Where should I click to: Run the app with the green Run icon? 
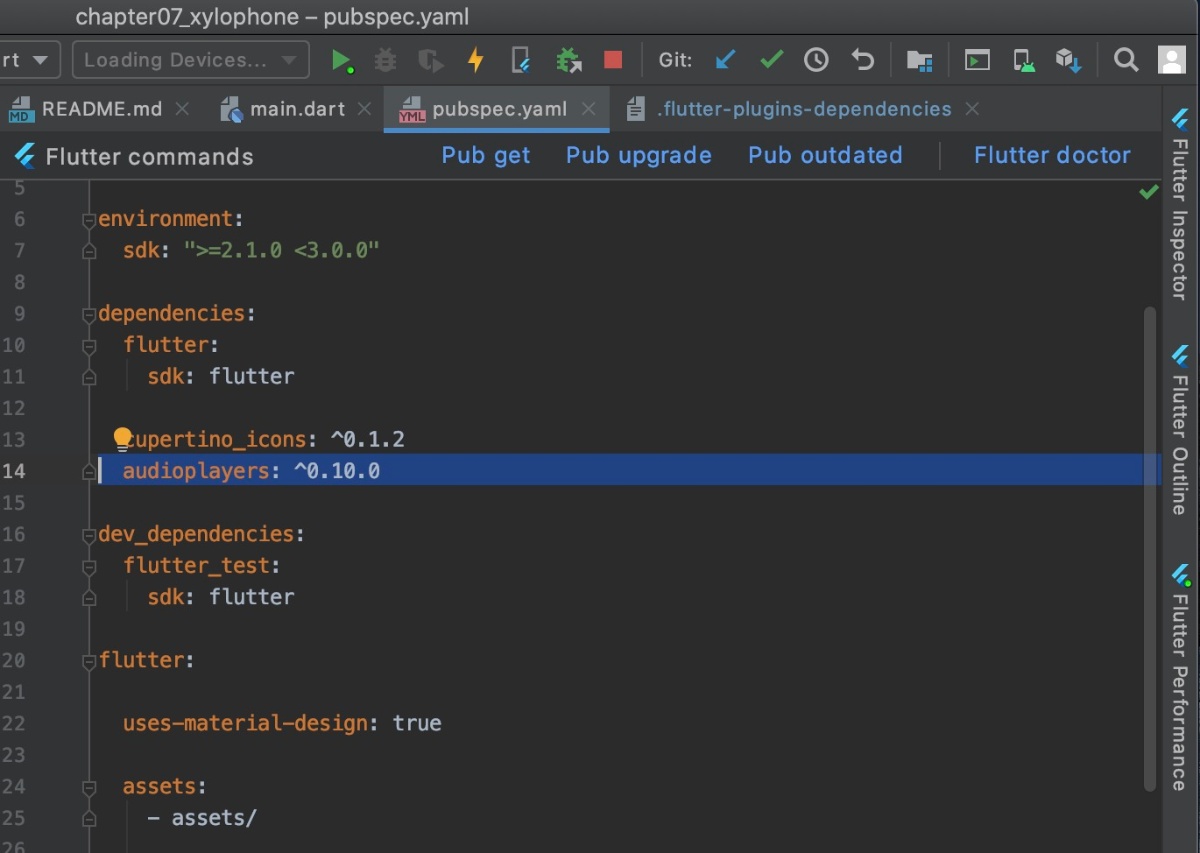click(343, 60)
